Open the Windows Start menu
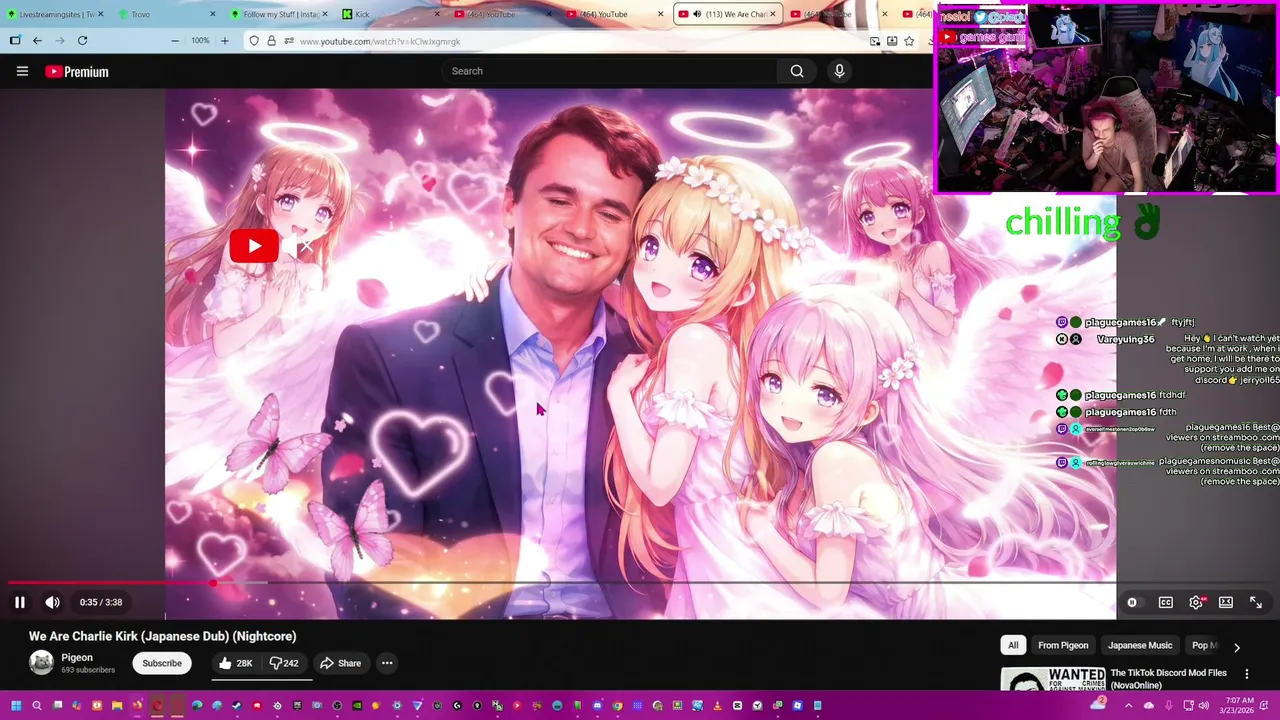The height and width of the screenshot is (720, 1280). (x=16, y=706)
